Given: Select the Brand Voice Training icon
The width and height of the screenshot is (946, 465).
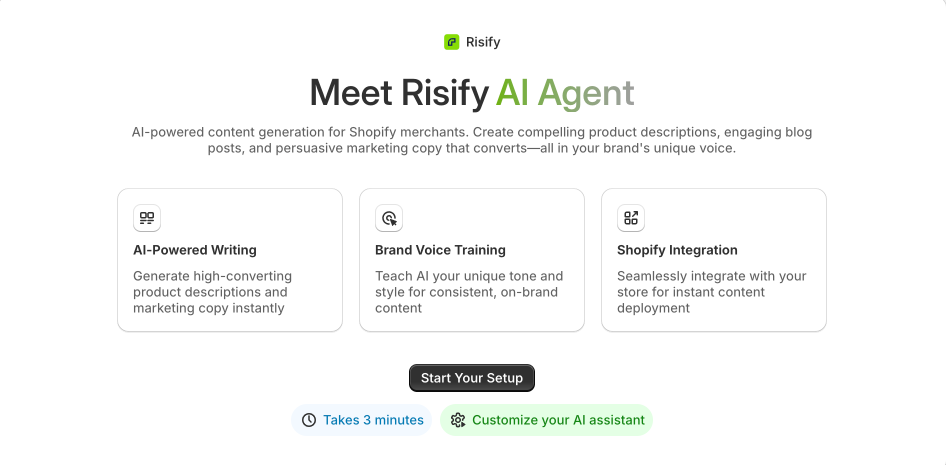Looking at the screenshot, I should pos(389,218).
